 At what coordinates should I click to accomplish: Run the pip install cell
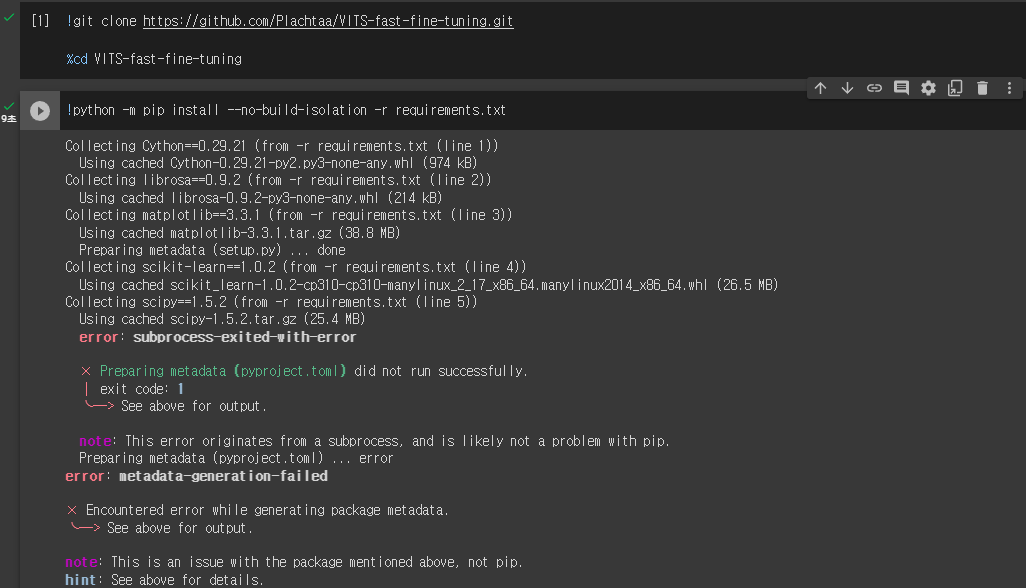click(40, 110)
